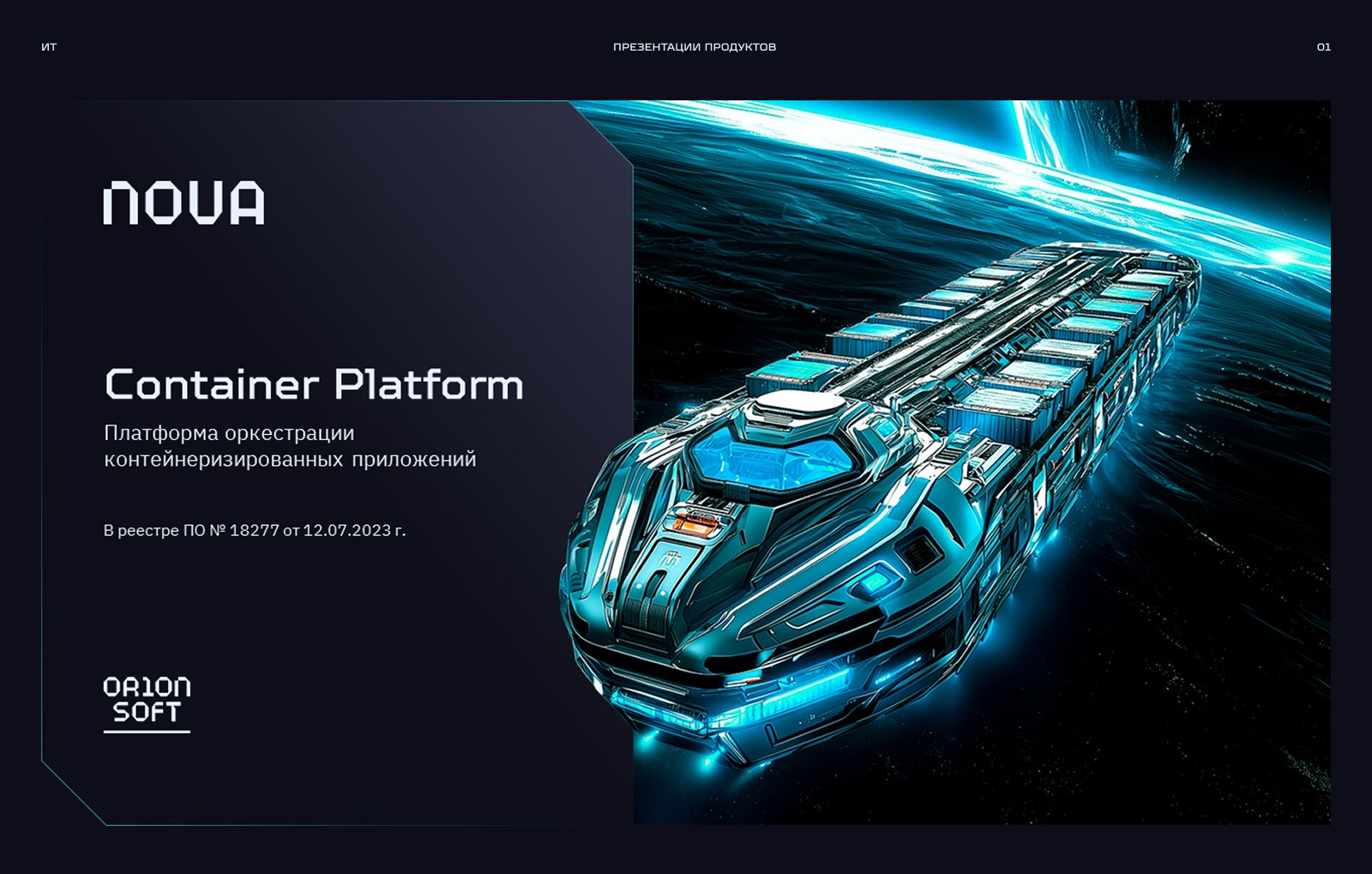Click the date 12.07.2023 in the registry line

point(347,531)
